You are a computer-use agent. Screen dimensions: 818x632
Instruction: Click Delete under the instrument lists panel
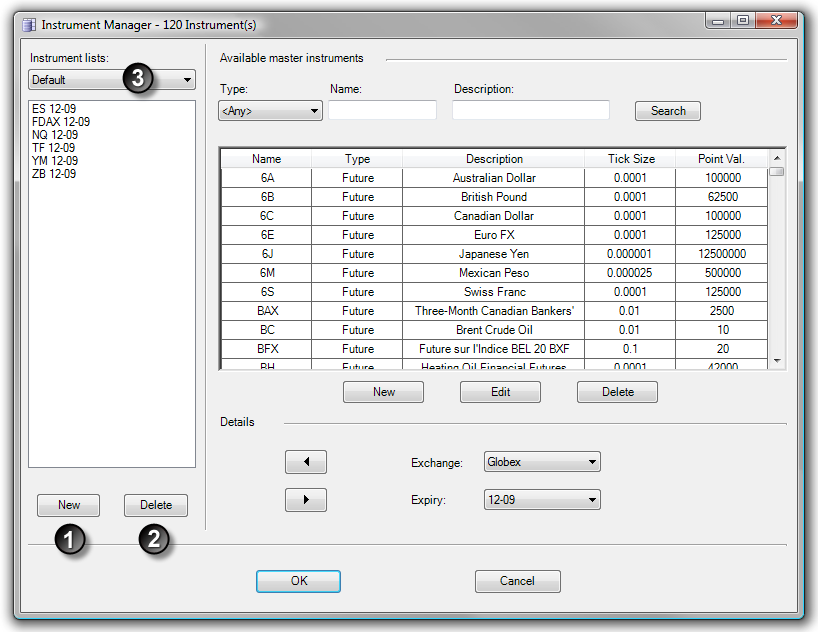click(156, 505)
